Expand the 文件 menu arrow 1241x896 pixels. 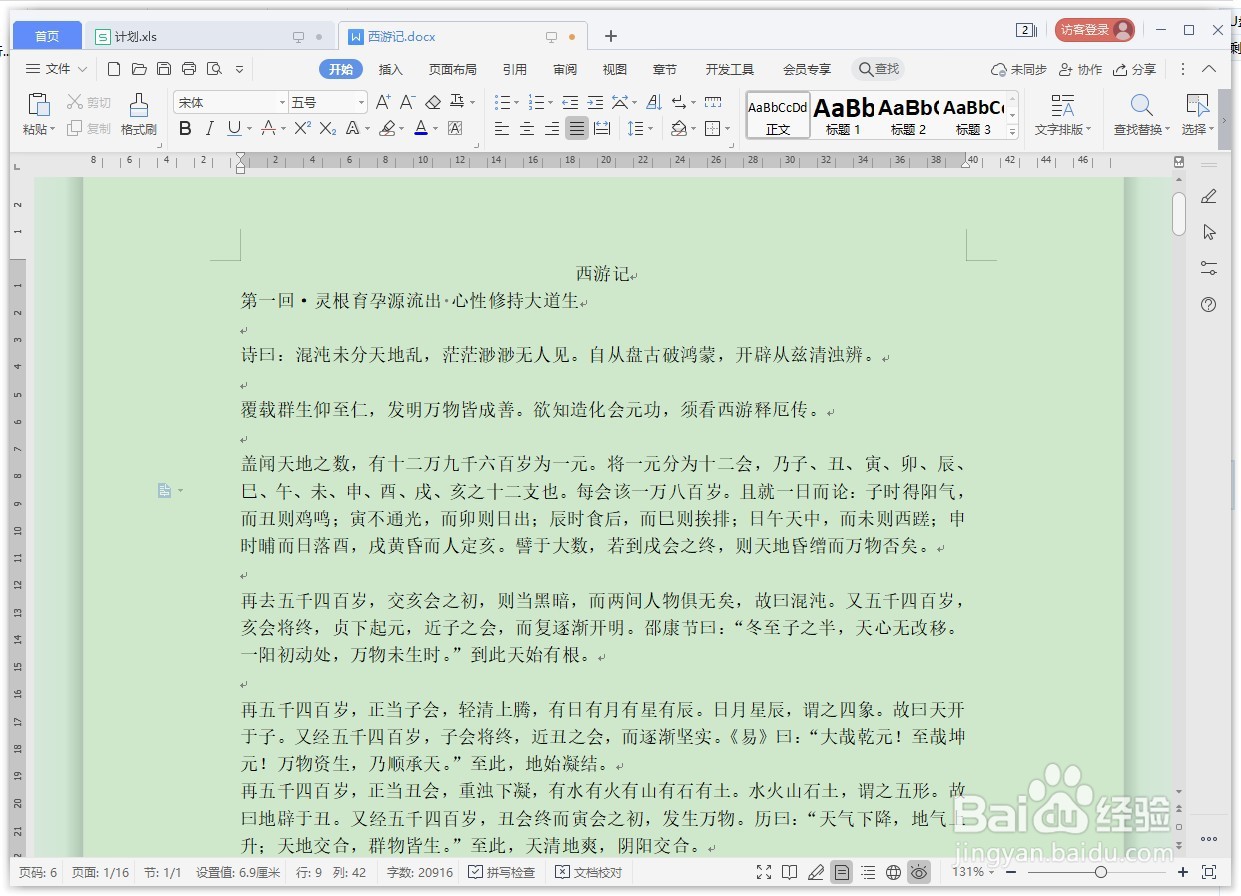(82, 69)
